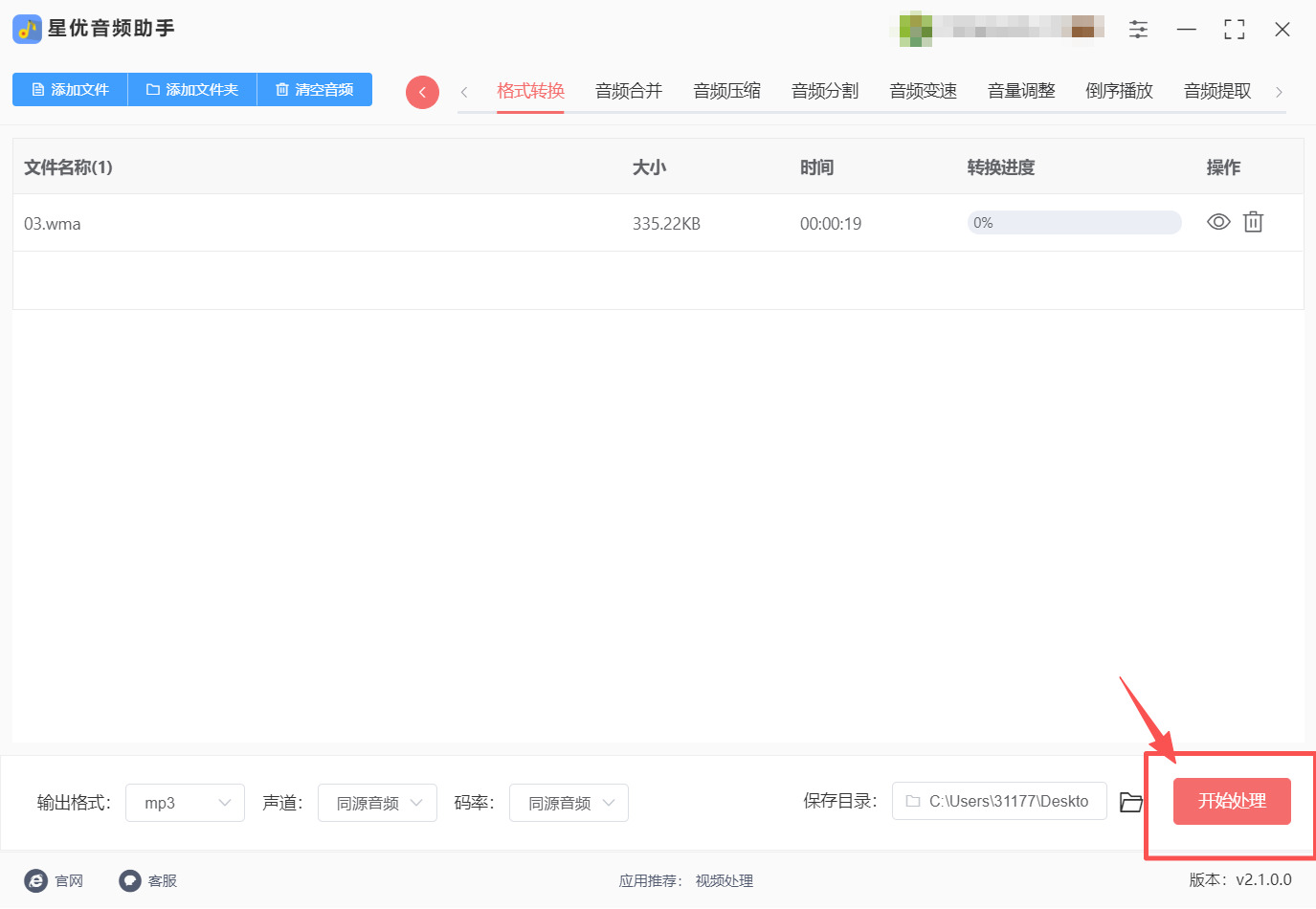Open the 视频处理 recommended app link
Screen dimensions: 1316x909
click(x=724, y=880)
